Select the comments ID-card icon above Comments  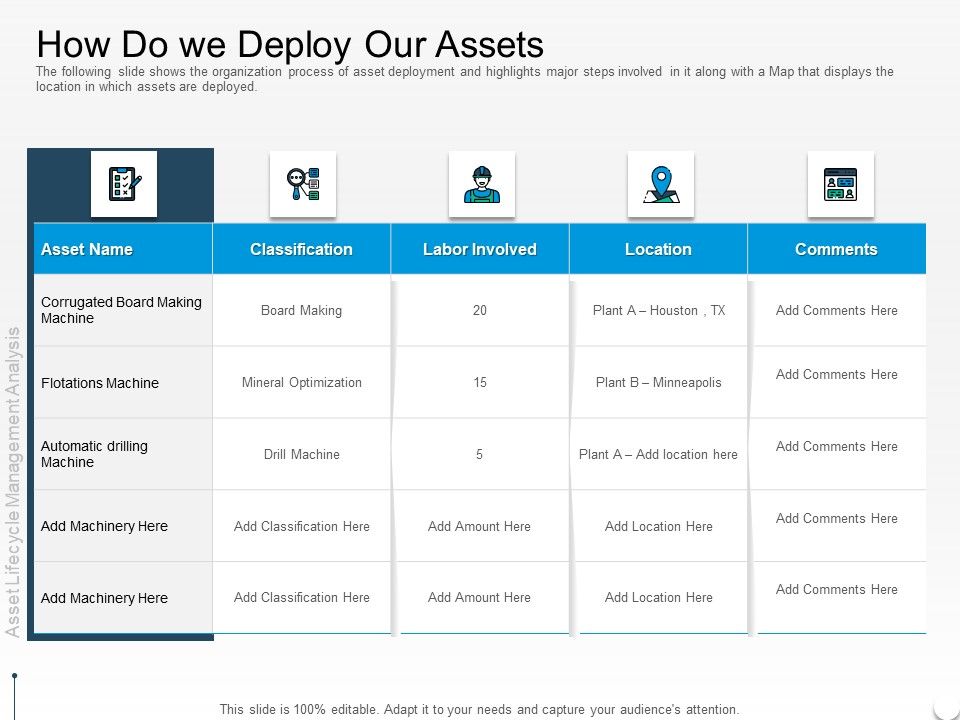pyautogui.click(x=841, y=182)
